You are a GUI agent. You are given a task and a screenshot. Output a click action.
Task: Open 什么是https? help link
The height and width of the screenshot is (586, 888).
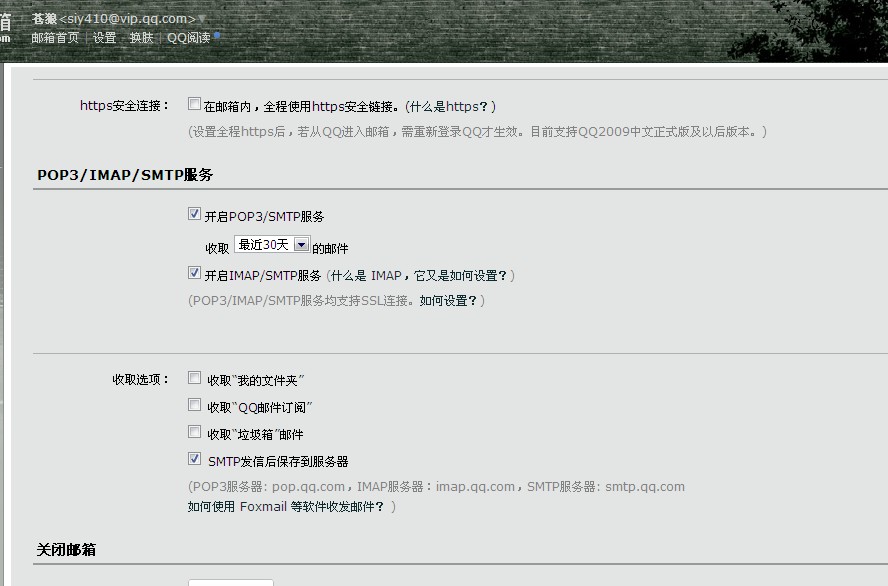click(x=449, y=106)
